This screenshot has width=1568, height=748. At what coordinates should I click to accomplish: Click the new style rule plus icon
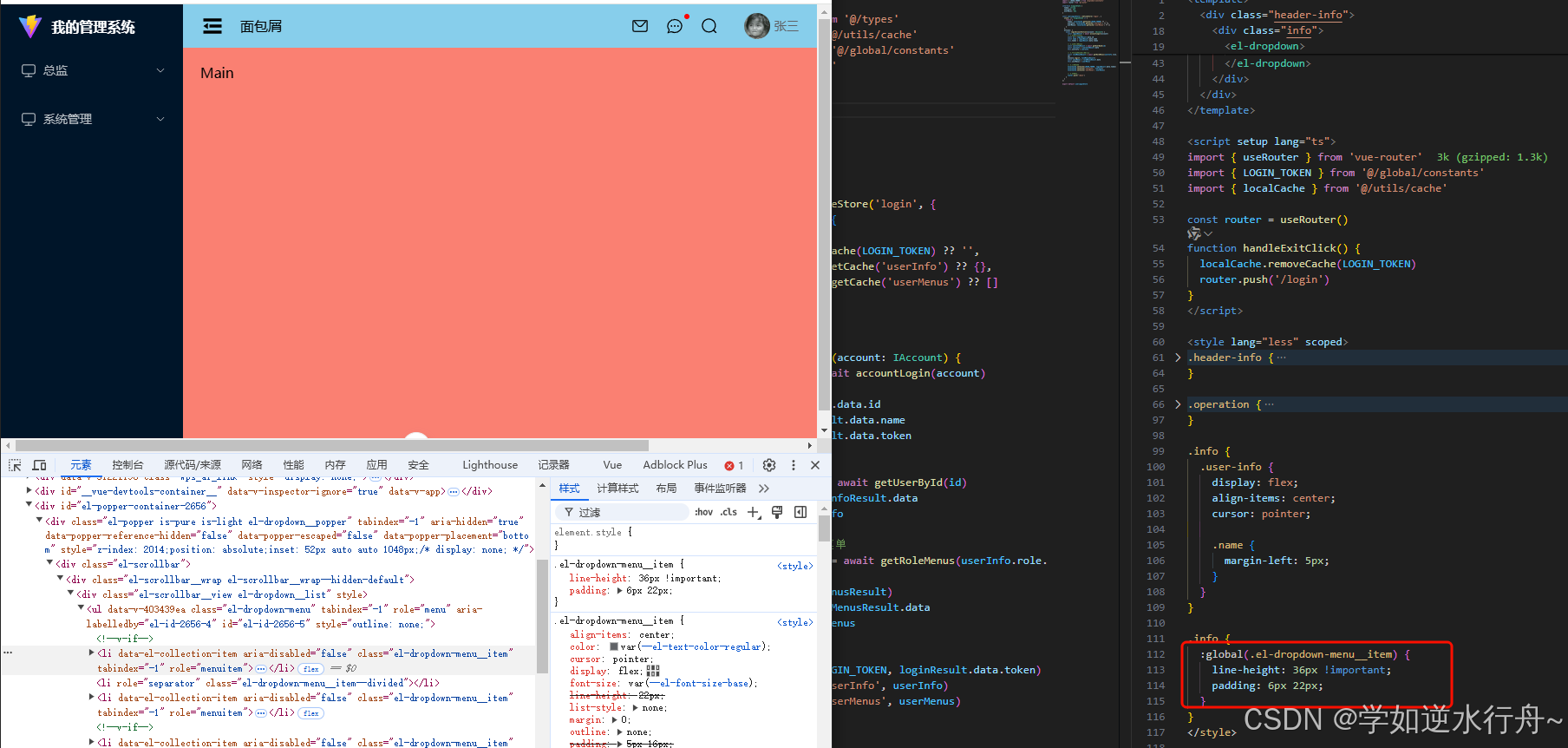(x=754, y=512)
